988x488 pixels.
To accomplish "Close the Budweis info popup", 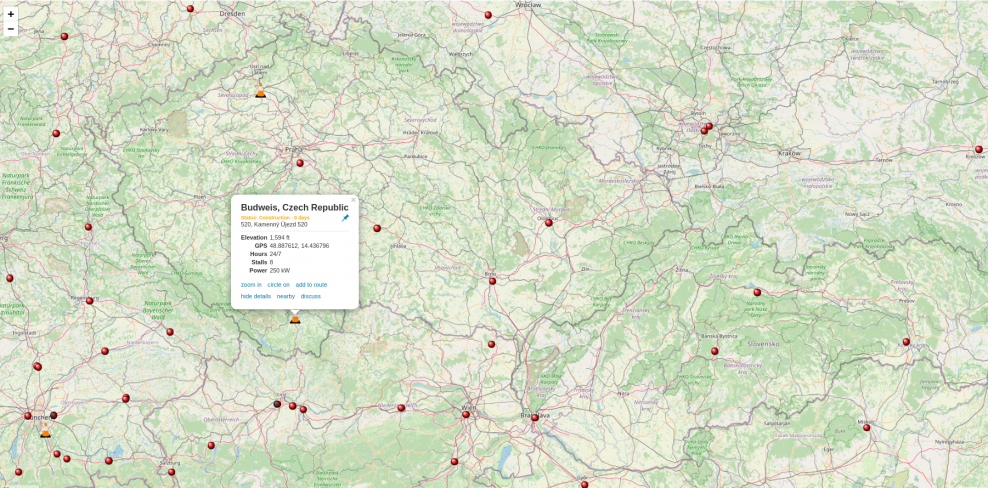I will coord(353,200).
